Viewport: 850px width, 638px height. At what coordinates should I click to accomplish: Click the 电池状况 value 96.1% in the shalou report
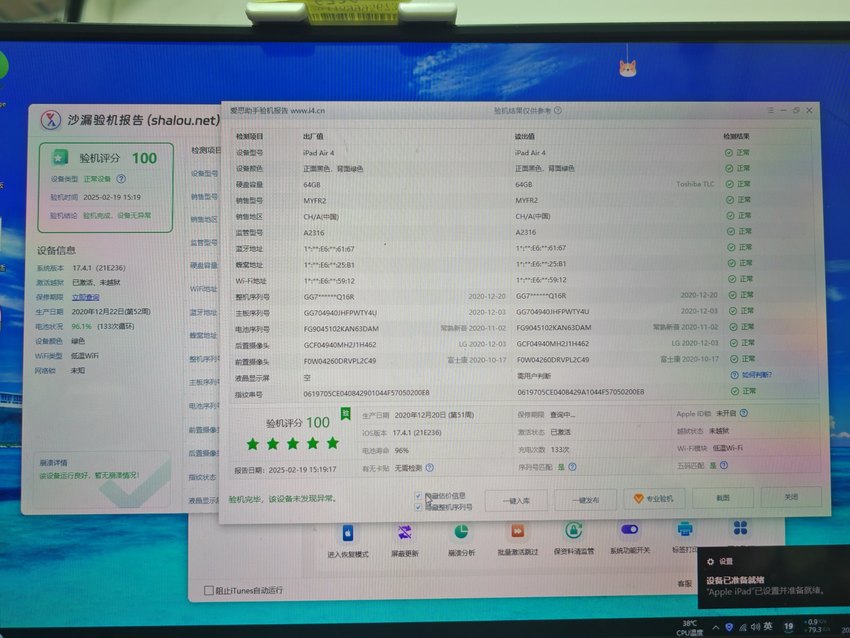click(x=81, y=326)
